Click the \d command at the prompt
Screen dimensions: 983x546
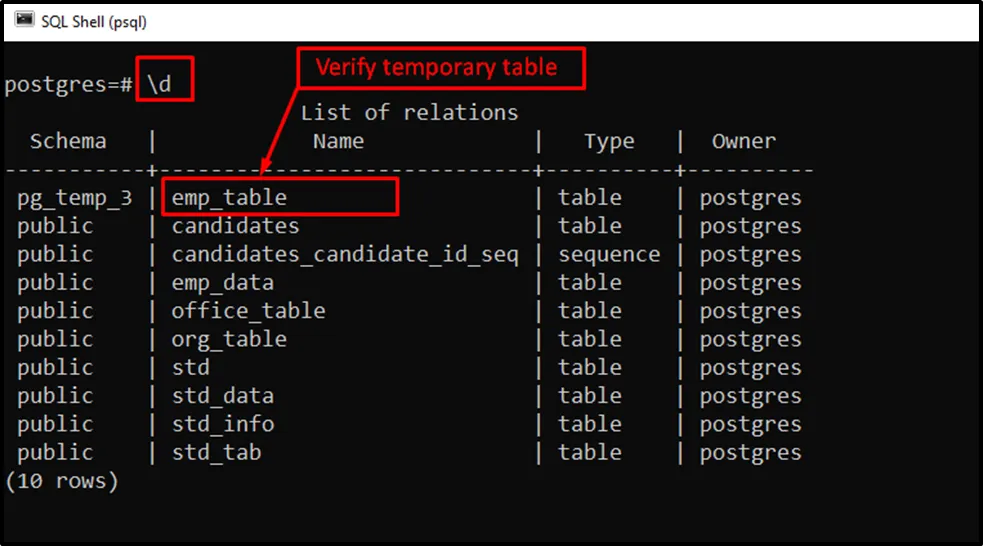(x=159, y=84)
